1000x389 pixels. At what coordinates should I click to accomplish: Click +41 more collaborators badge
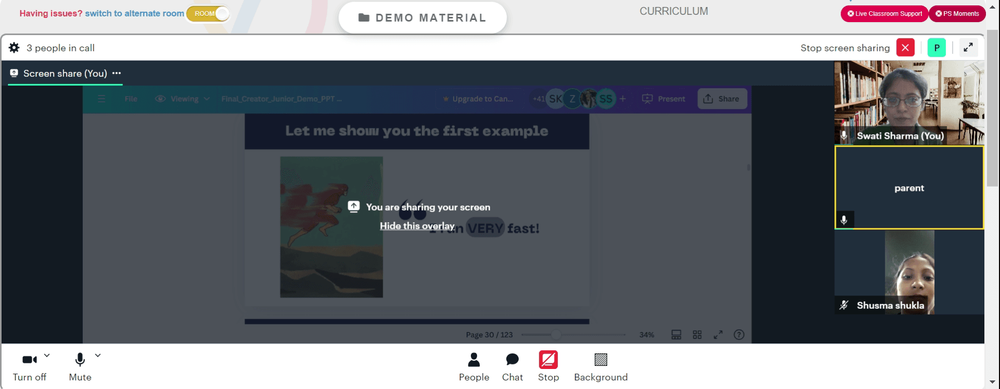539,99
